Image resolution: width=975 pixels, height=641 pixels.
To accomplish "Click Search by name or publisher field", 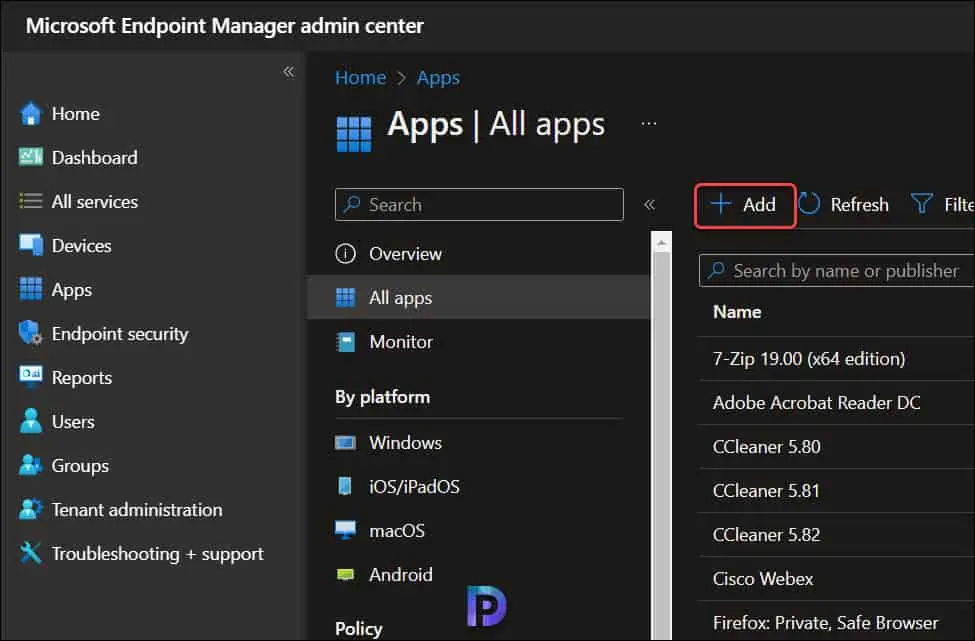I will tap(837, 270).
